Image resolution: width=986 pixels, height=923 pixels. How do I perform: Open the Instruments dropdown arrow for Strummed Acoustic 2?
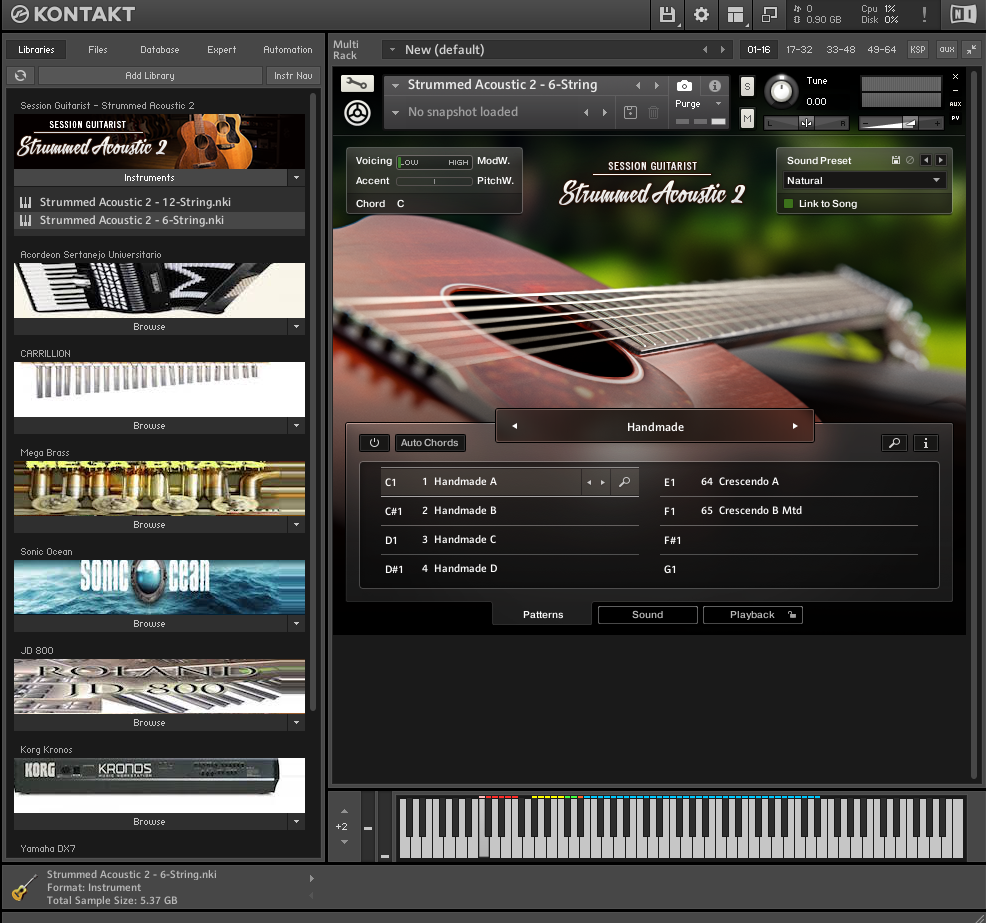296,178
